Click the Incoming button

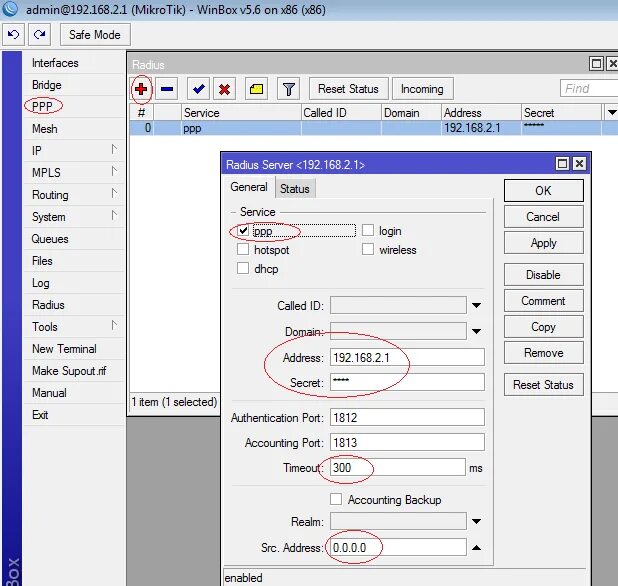423,89
